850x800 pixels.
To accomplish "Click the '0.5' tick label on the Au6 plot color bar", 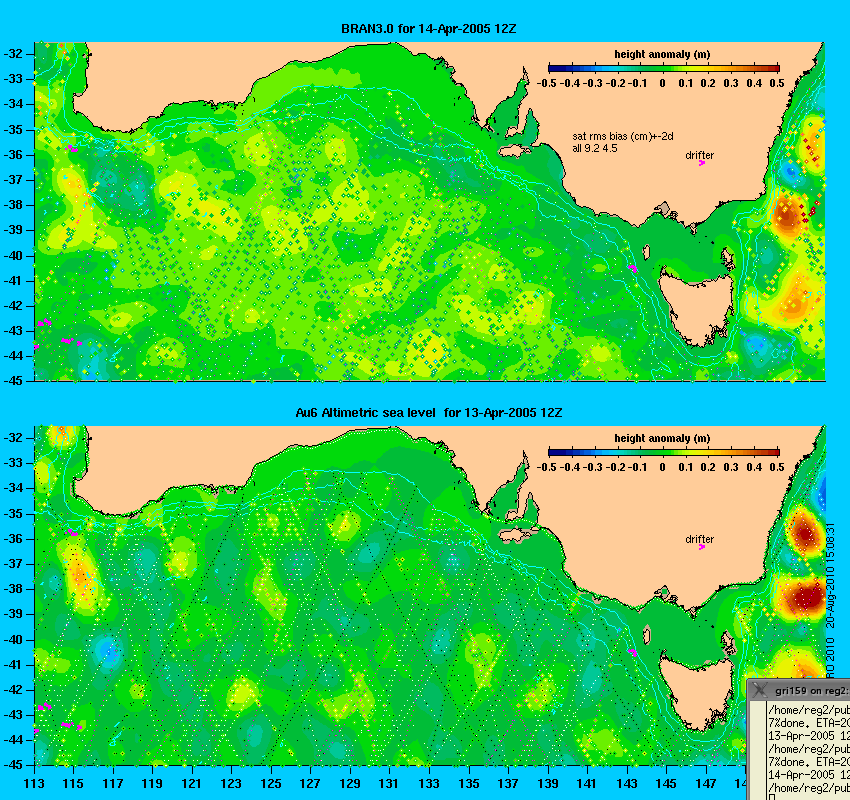I will click(x=777, y=467).
